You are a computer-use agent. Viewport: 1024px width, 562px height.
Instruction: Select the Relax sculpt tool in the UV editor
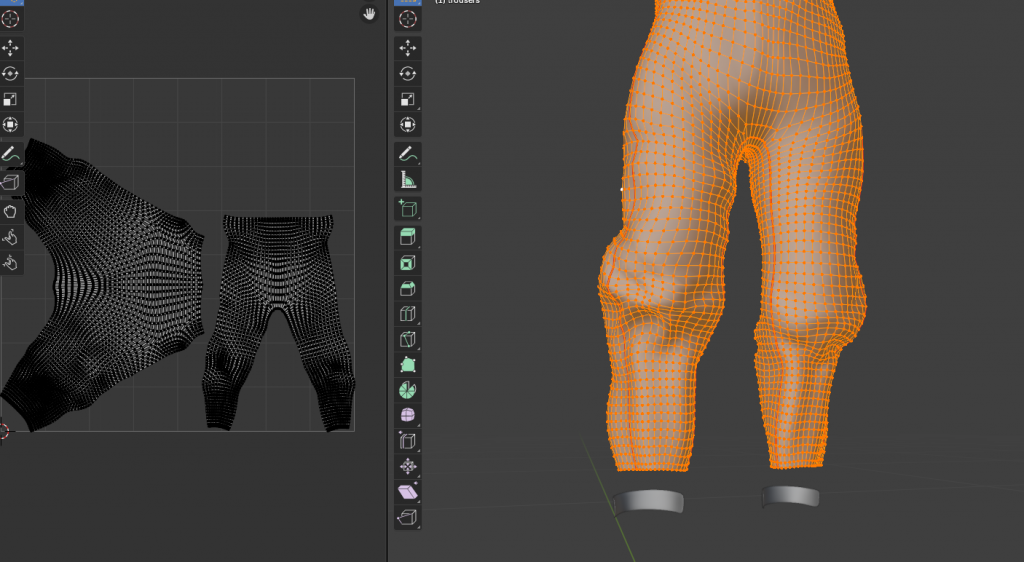tap(10, 237)
